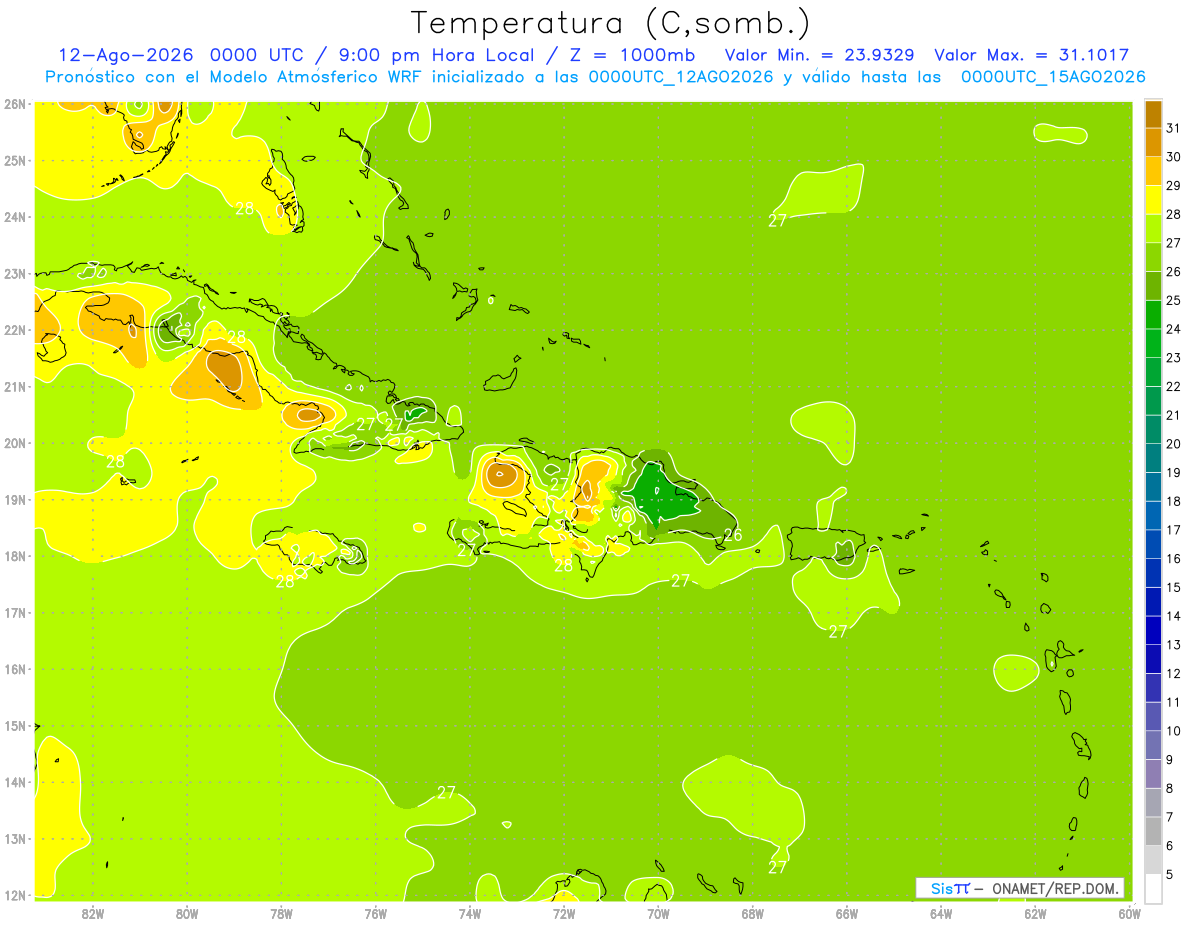1200x927 pixels.
Task: Click the 82W longitude axis label
Action: [x=93, y=913]
